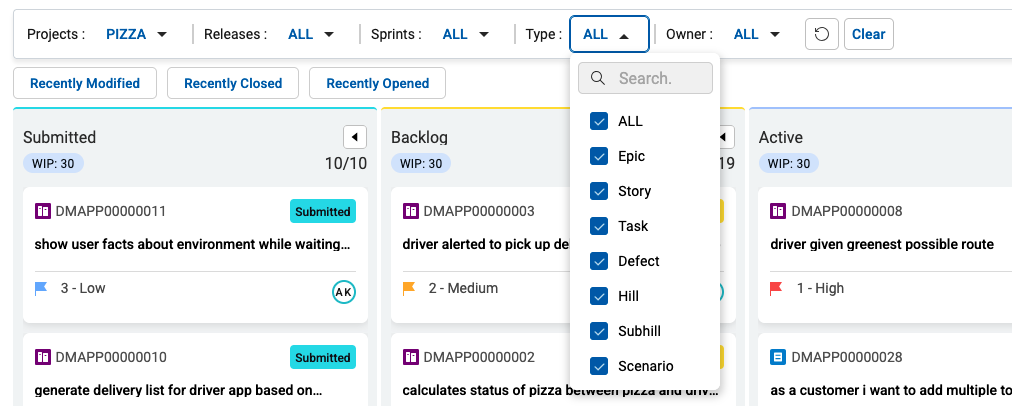The image size is (1012, 406).
Task: Click Recently Opened filter button
Action: [378, 83]
